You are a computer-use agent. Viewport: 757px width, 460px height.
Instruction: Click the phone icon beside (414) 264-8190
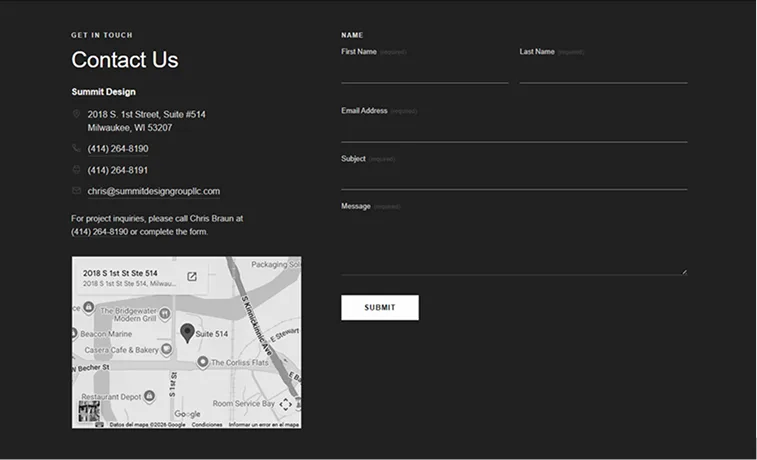click(76, 148)
